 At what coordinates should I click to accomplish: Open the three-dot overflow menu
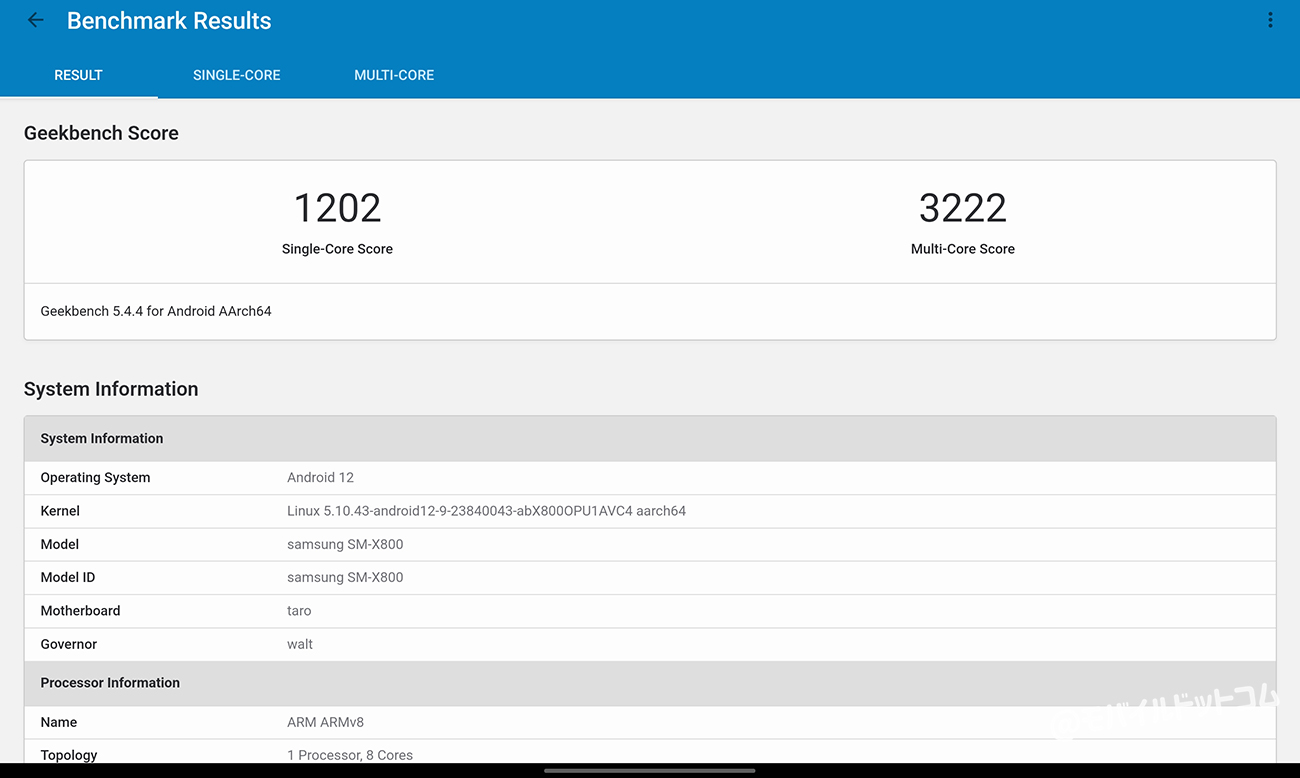pos(1270,20)
